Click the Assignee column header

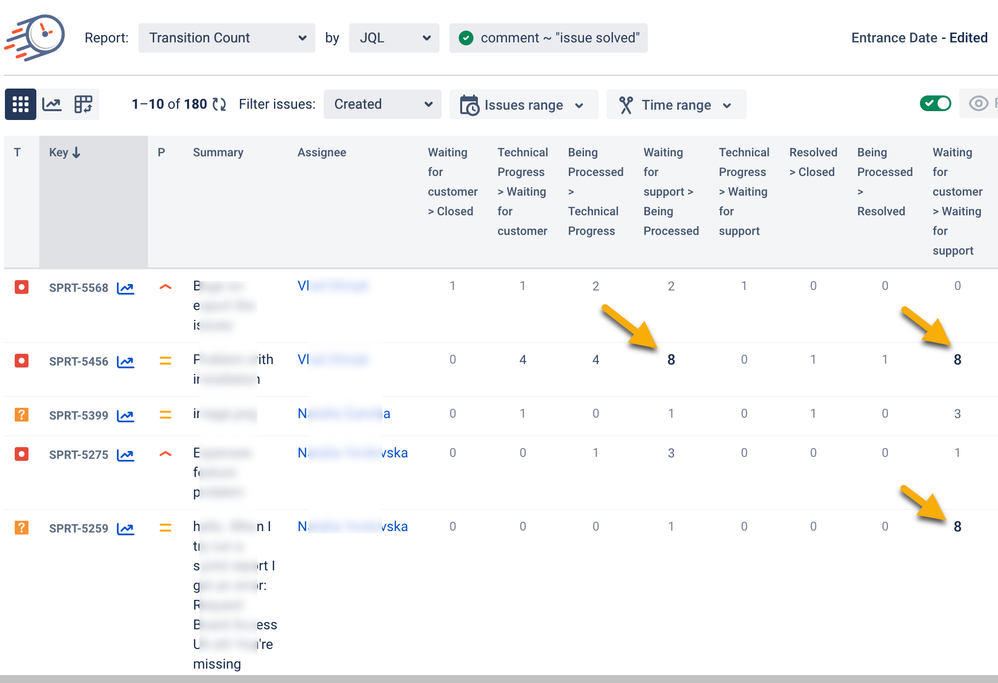[x=322, y=153]
